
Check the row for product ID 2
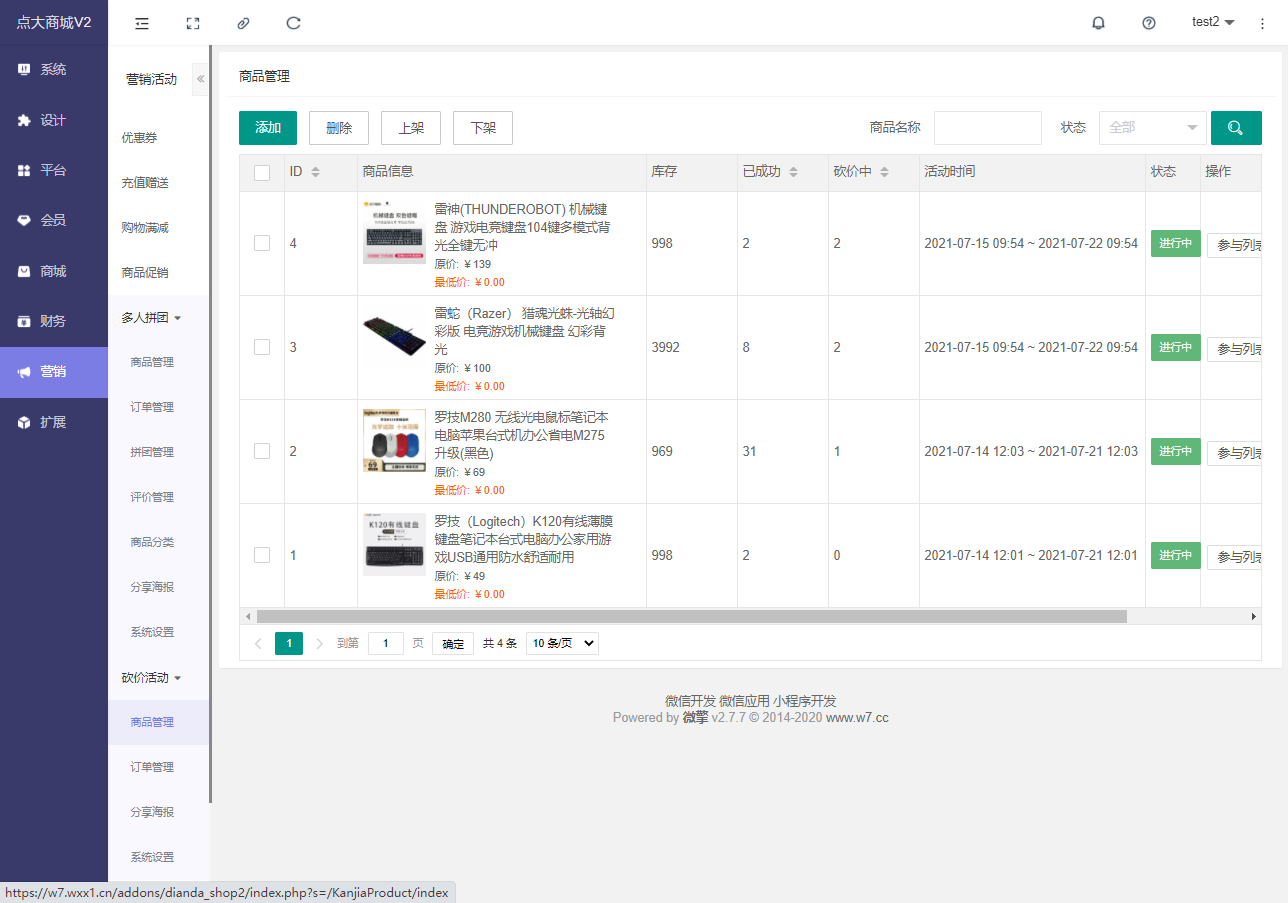262,451
